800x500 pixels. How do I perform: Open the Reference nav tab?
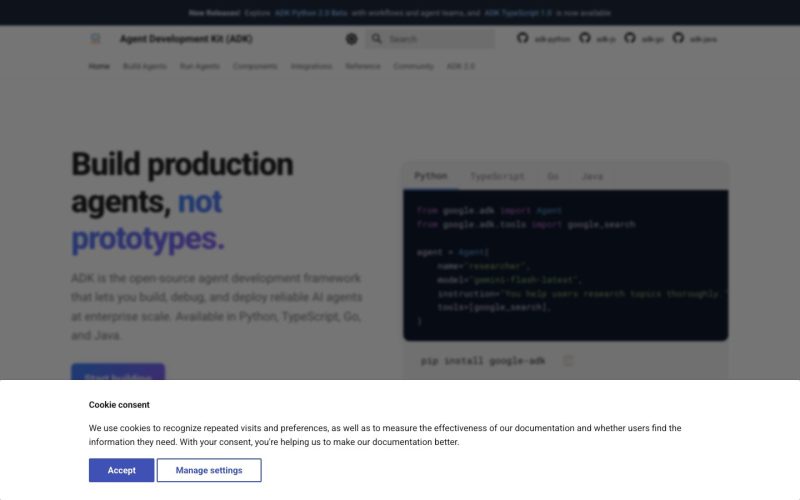coord(363,66)
